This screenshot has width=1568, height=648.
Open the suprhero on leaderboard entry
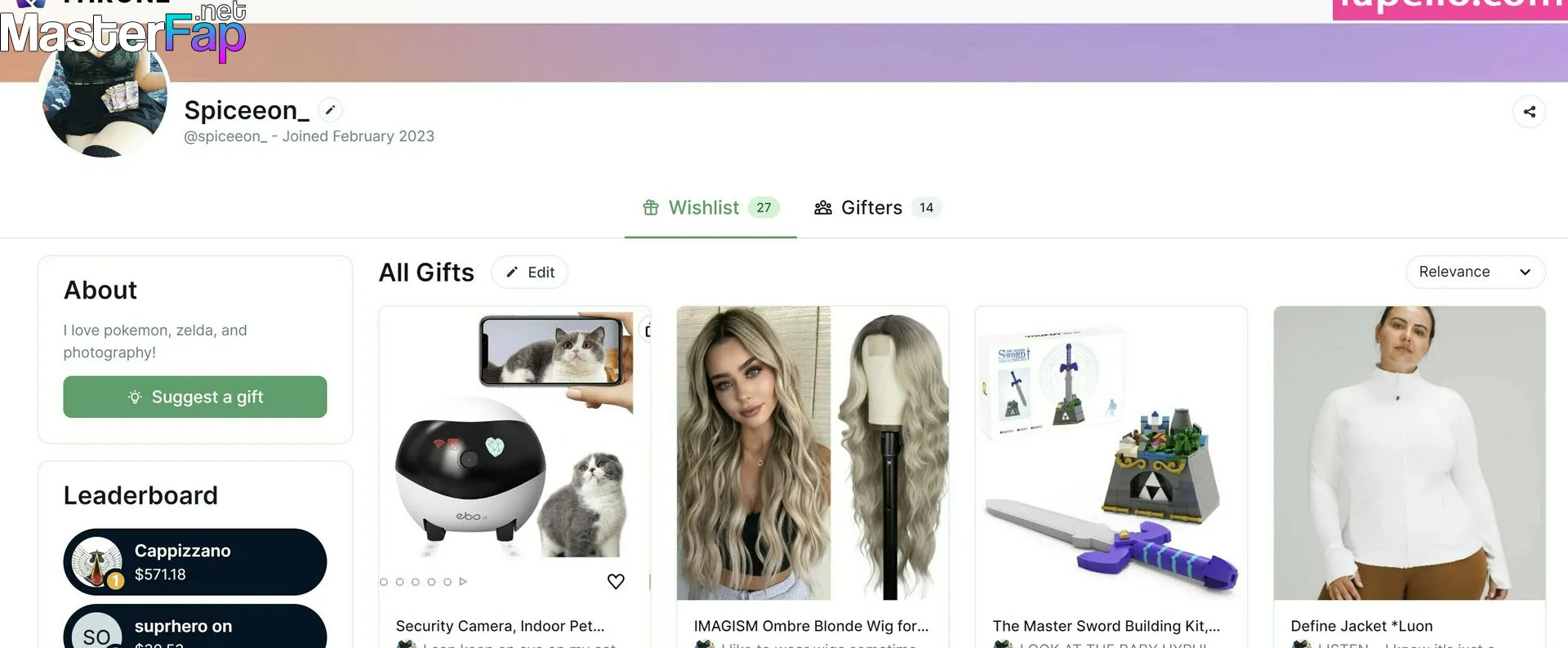(x=195, y=627)
